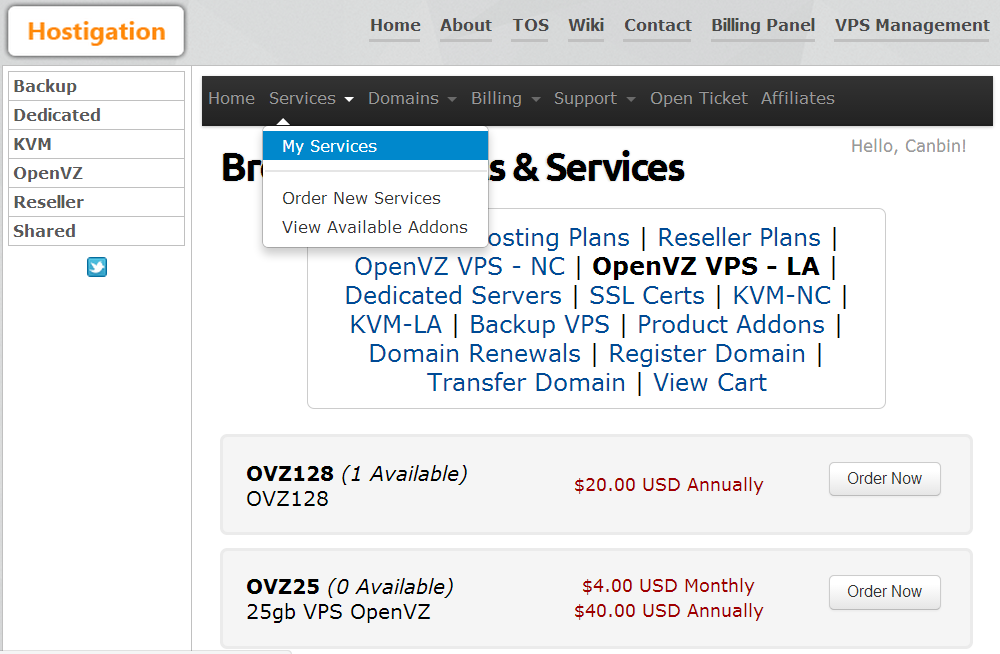Choose Order New Services menu entry
Viewport: 1000px width, 654px height.
coord(361,198)
